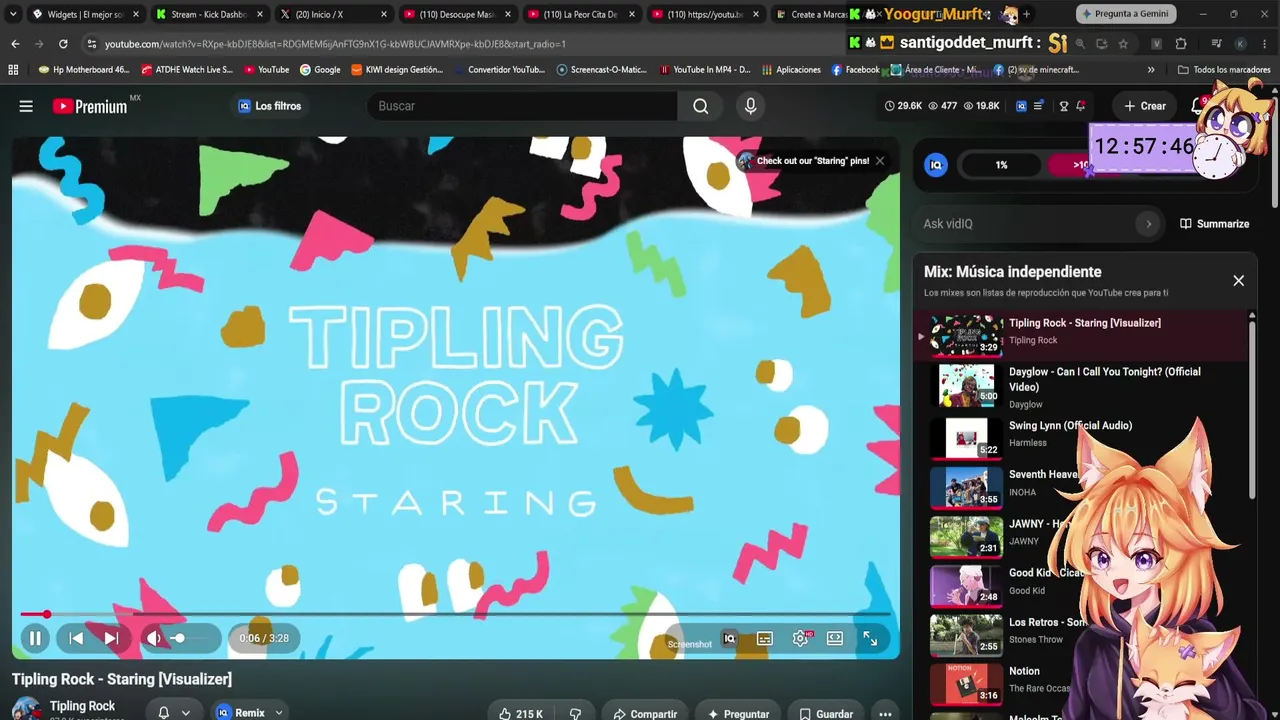Seek on the video progress bar

click(456, 614)
